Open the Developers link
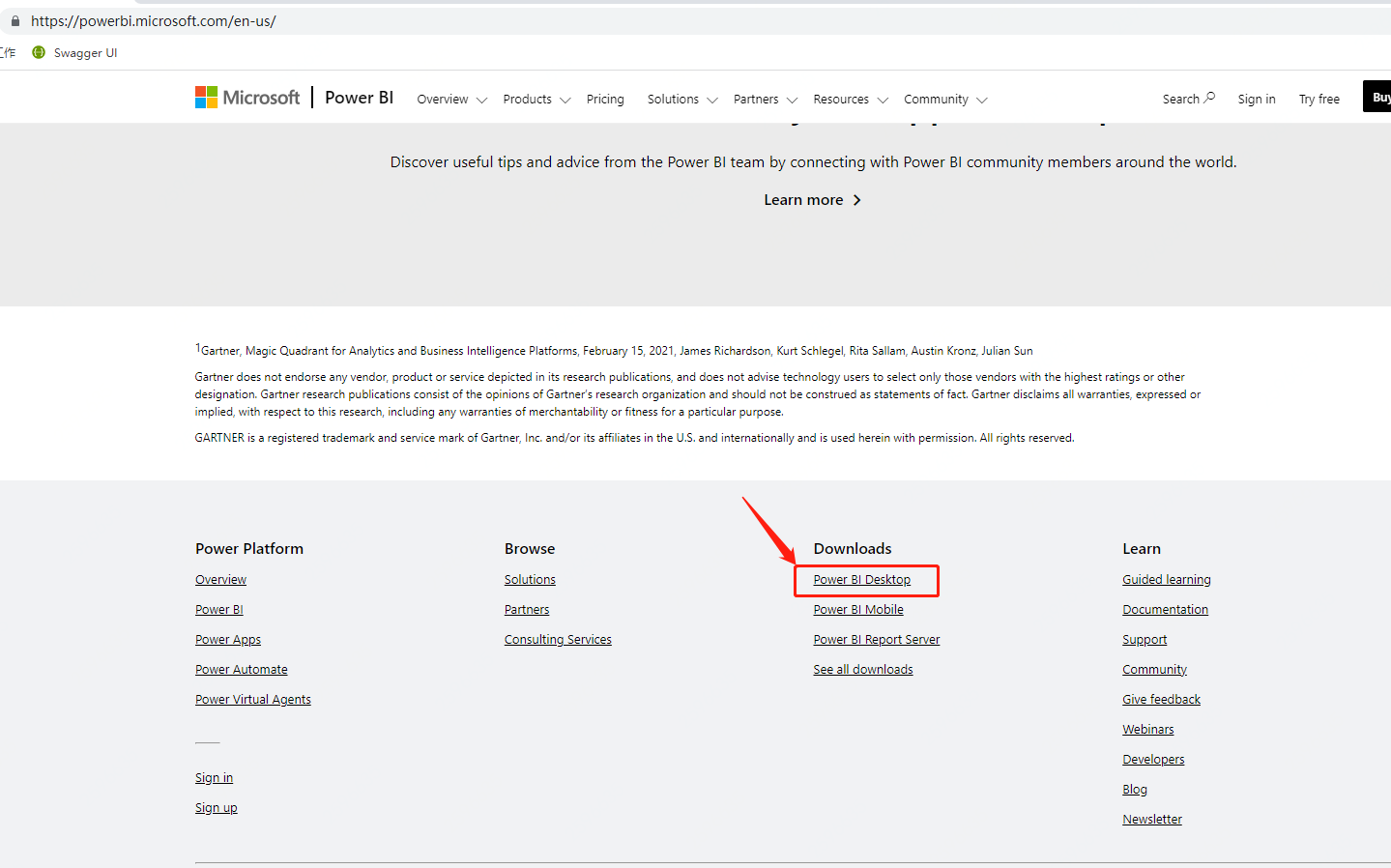 1153,760
